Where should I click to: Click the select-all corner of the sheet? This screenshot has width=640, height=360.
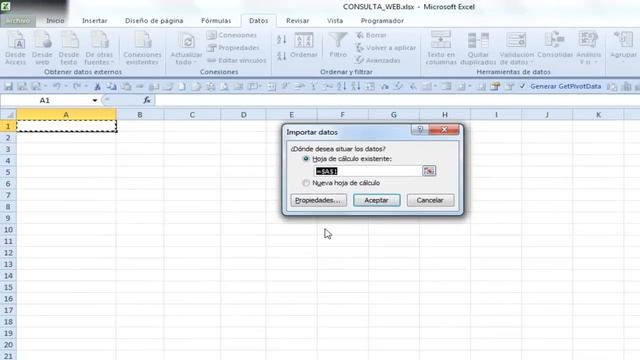pyautogui.click(x=8, y=115)
